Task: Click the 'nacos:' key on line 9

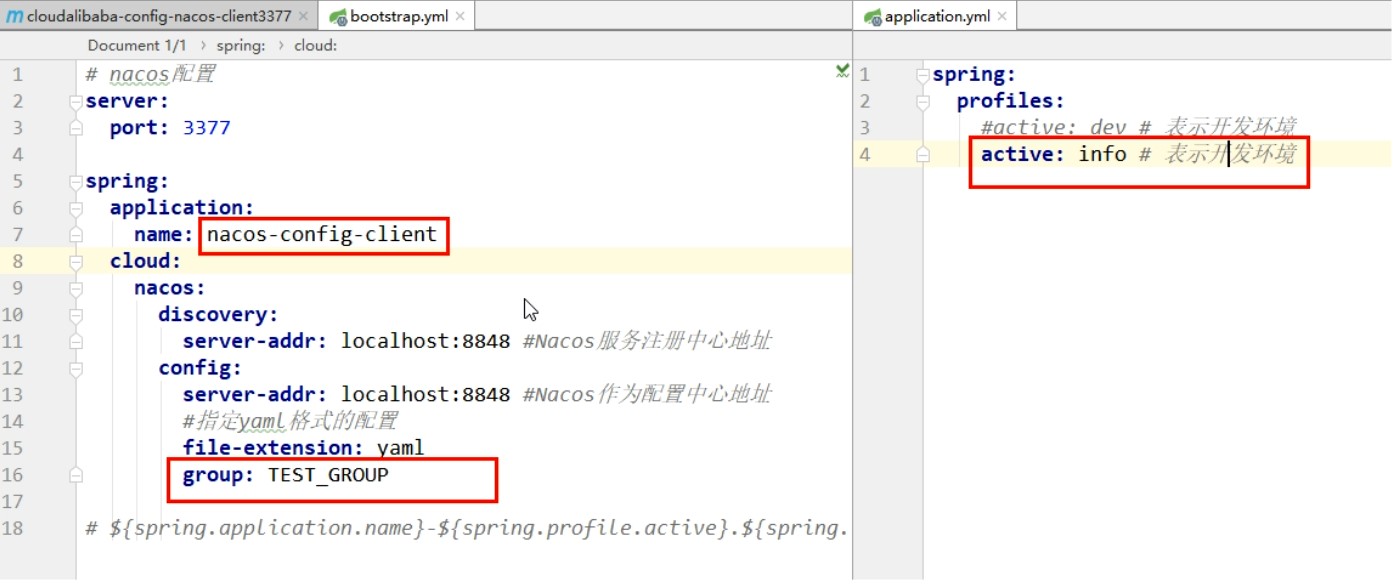Action: pos(170,288)
